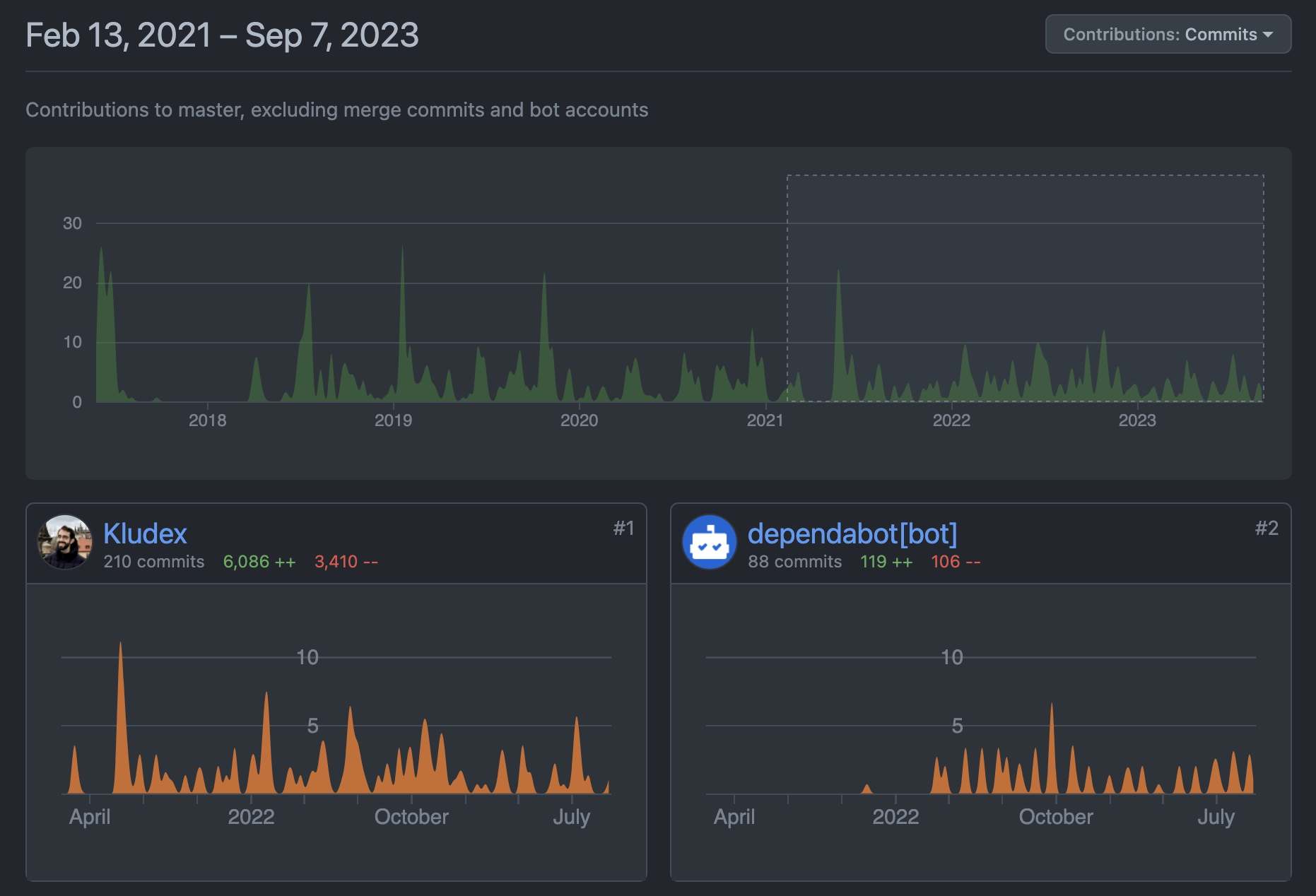Image resolution: width=1316 pixels, height=896 pixels.
Task: View Kludex's 210 commits
Action: pyautogui.click(x=153, y=562)
